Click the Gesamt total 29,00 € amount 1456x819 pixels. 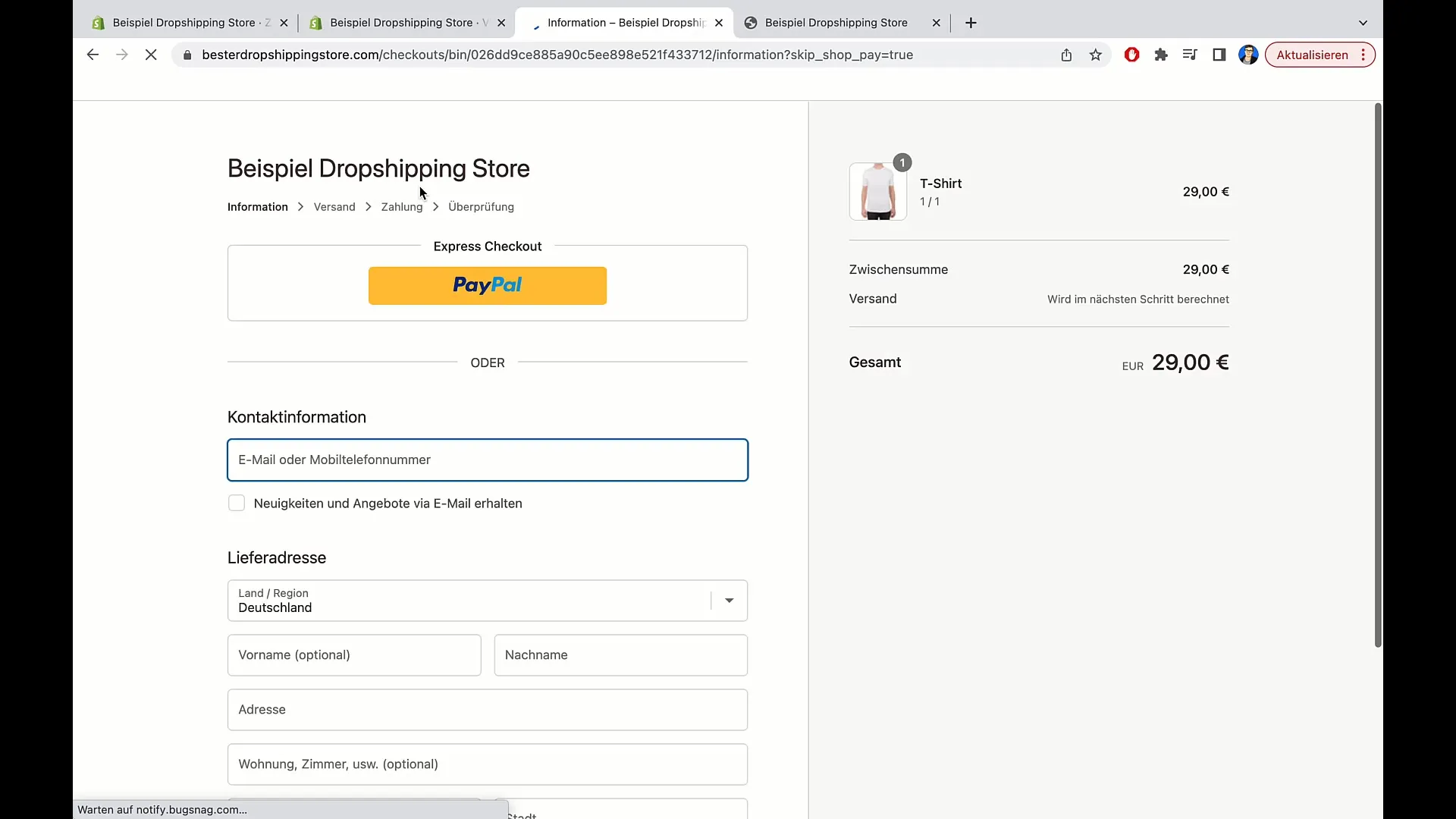click(1191, 362)
